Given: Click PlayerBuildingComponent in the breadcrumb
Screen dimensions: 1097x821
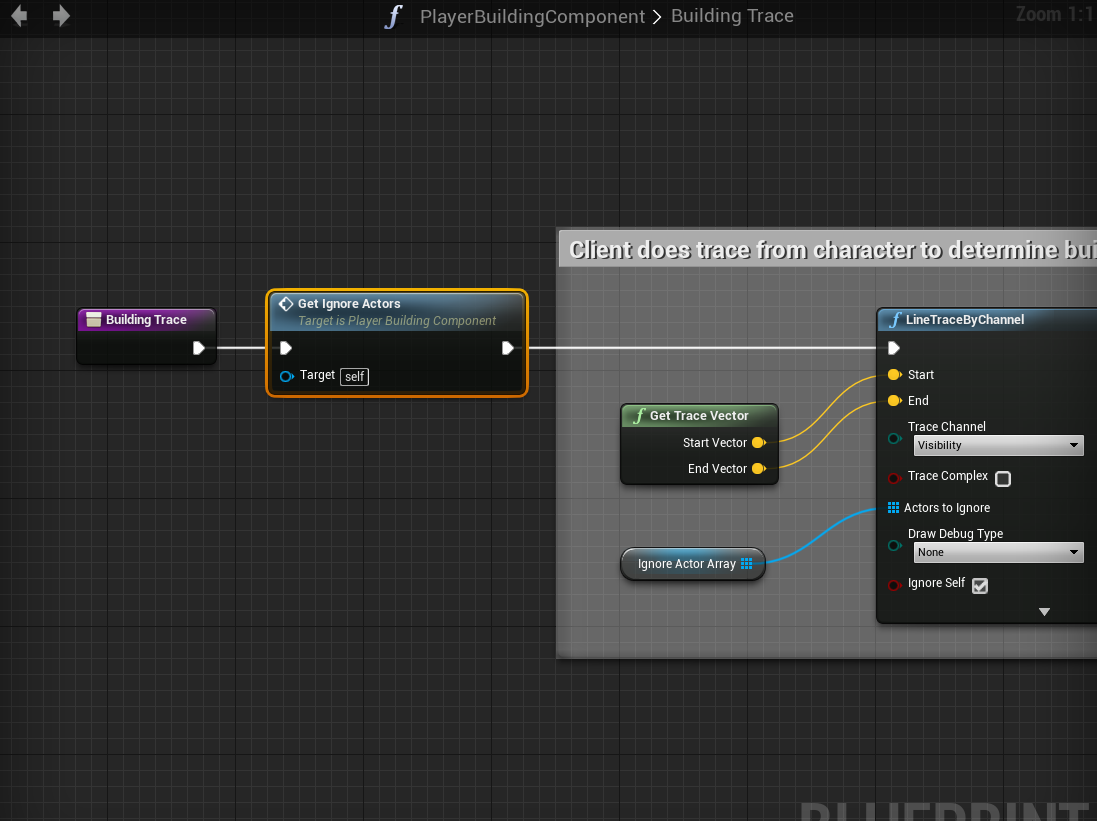Looking at the screenshot, I should pyautogui.click(x=532, y=17).
